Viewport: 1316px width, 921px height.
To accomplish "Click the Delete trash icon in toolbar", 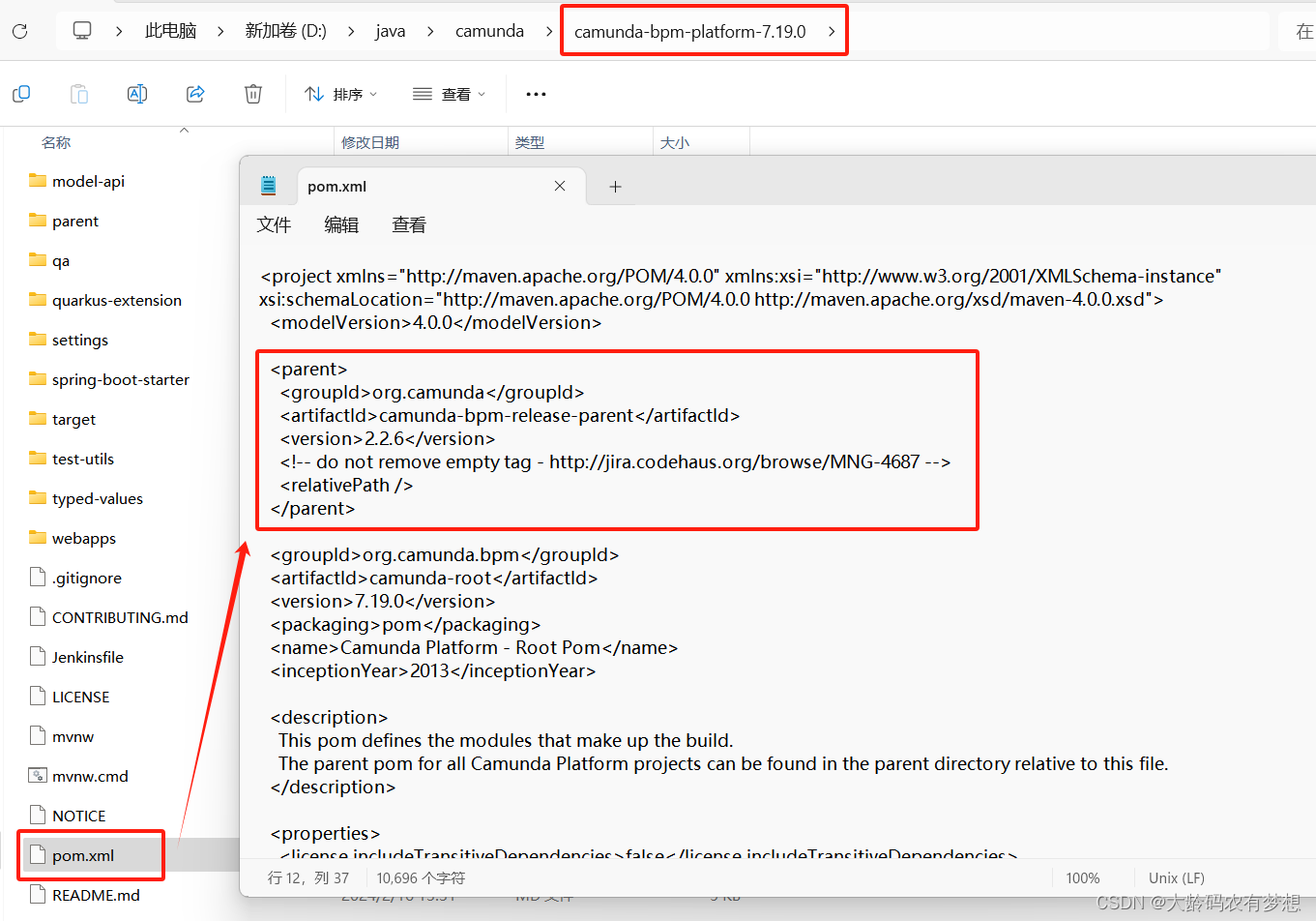I will coord(253,94).
